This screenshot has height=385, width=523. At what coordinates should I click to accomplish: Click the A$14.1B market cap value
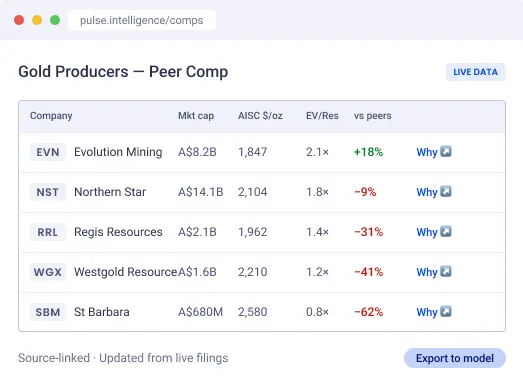pos(200,192)
